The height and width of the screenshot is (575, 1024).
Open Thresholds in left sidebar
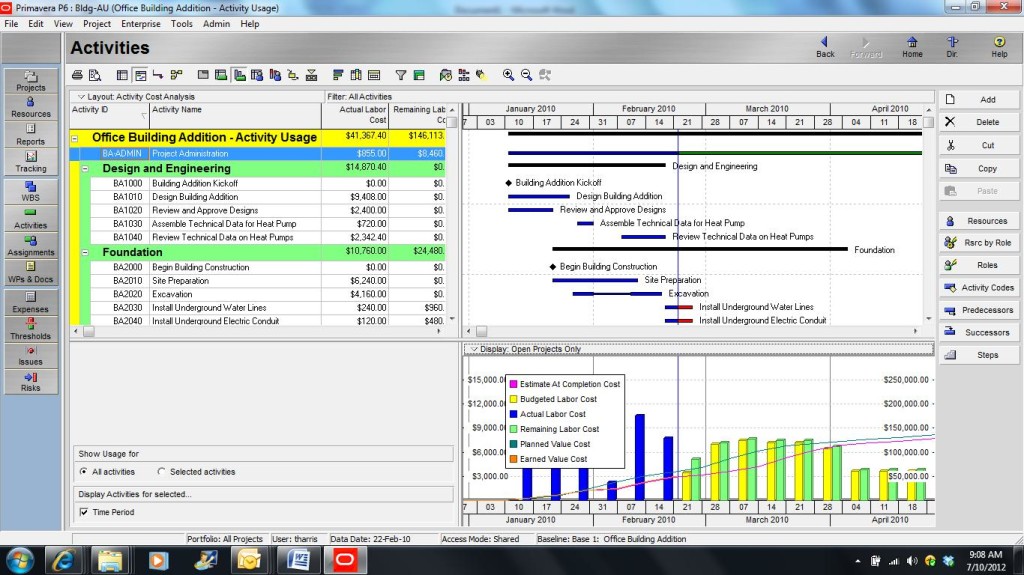point(31,329)
